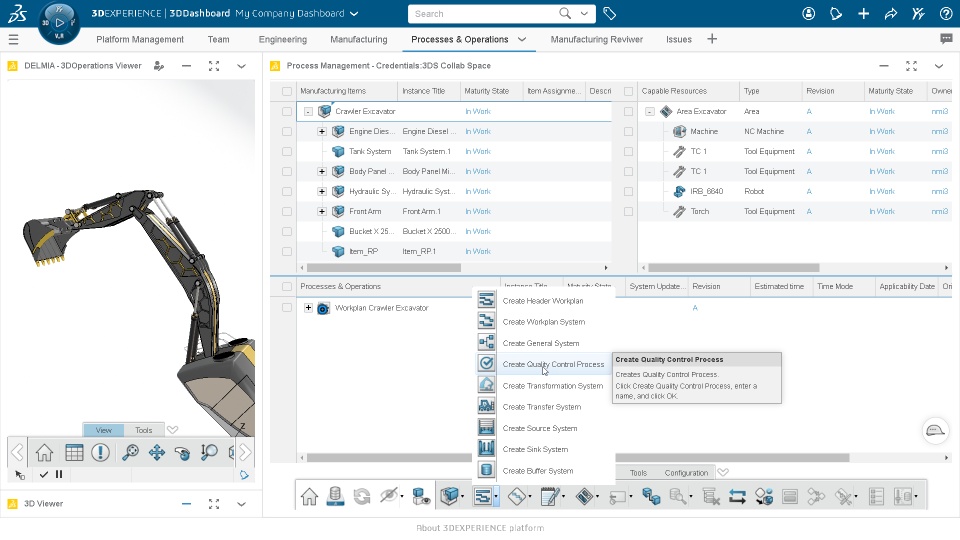
Task: Open Processes & Operations tab chevron
Action: [522, 39]
